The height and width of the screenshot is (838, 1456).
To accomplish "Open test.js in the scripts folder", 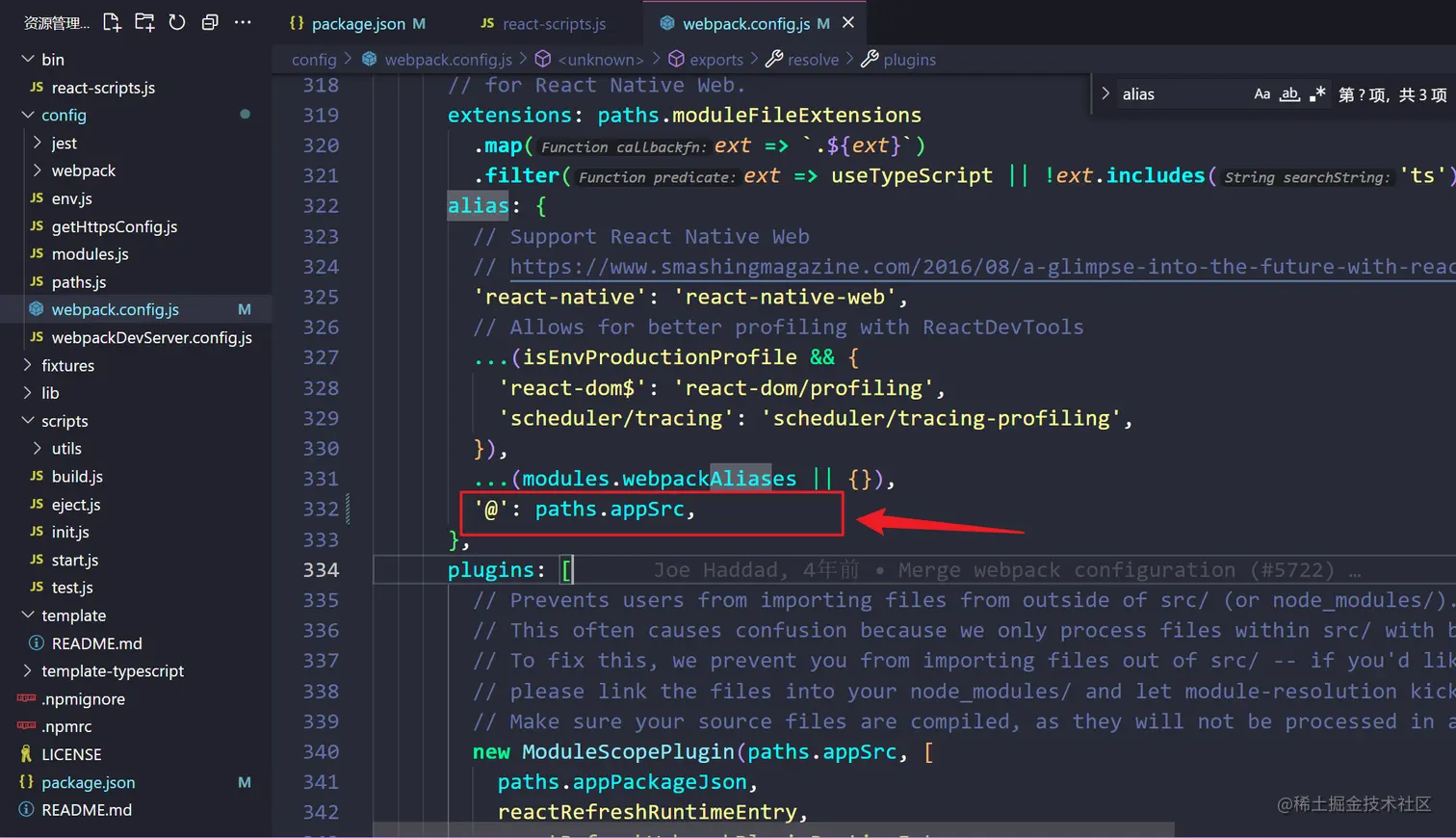I will point(136,588).
